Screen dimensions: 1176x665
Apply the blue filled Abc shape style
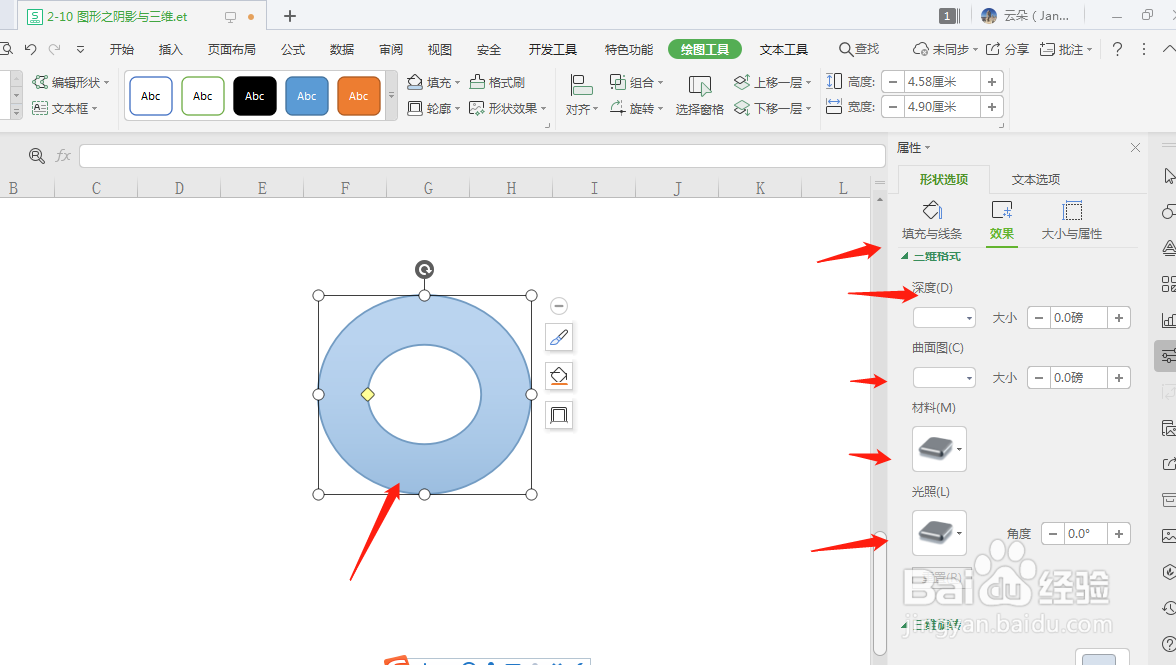307,96
